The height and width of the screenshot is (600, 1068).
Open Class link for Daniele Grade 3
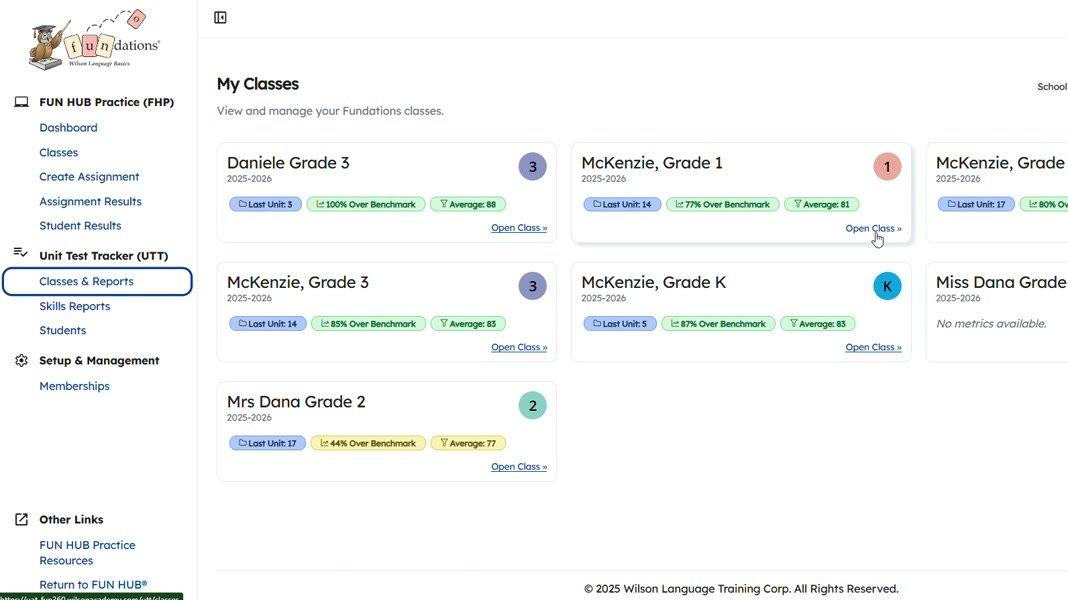coord(518,228)
